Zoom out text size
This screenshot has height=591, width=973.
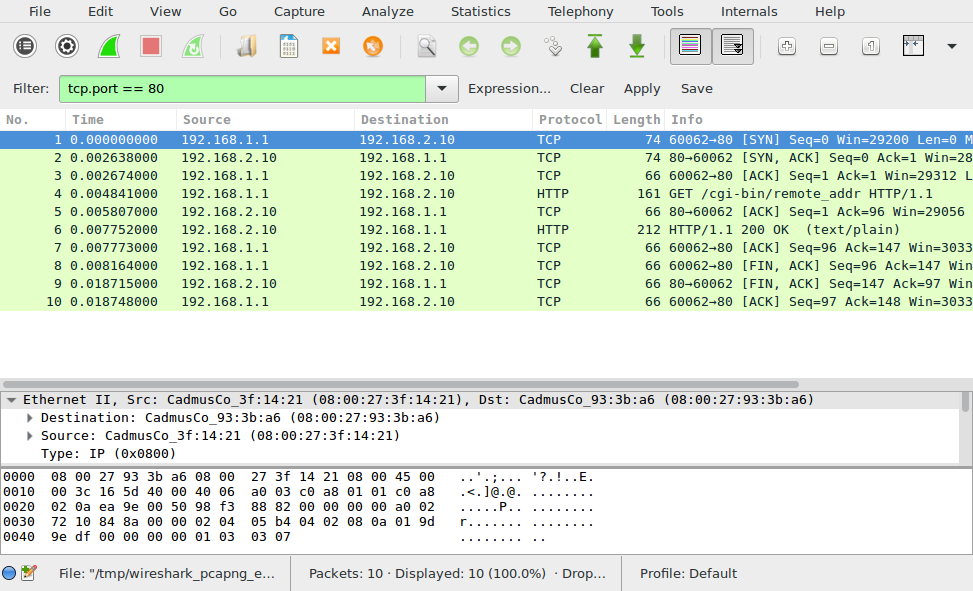[829, 46]
